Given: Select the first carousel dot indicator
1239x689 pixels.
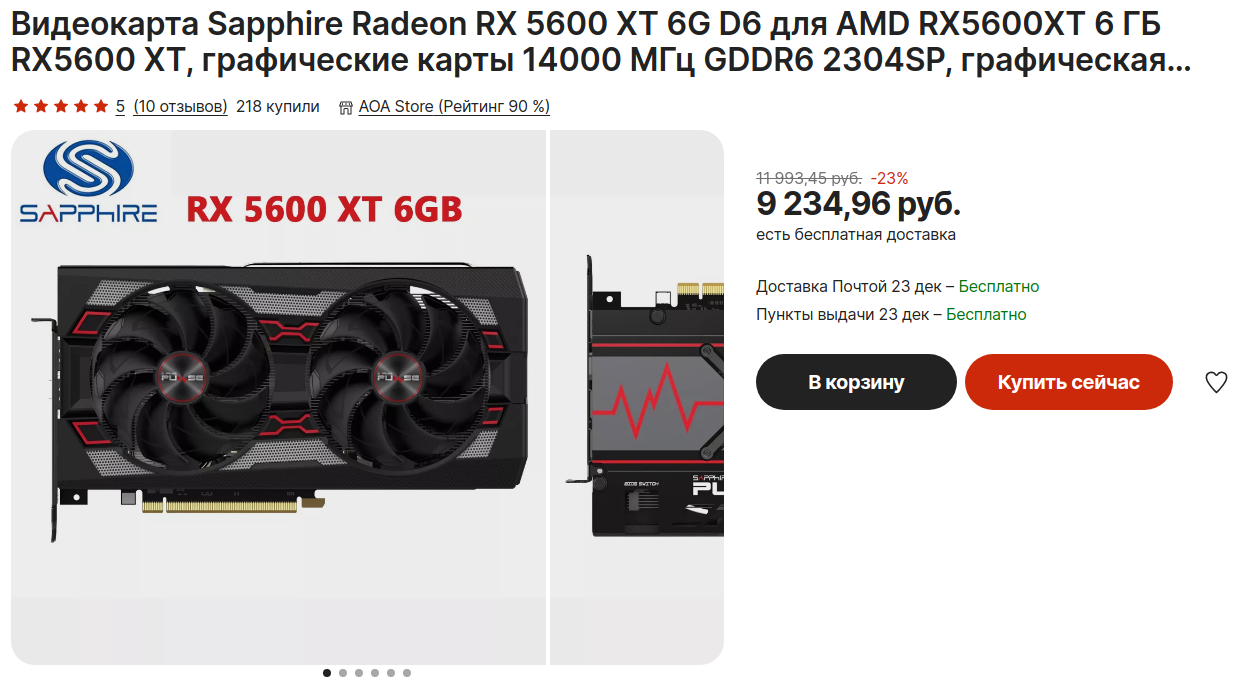Looking at the screenshot, I should [327, 673].
